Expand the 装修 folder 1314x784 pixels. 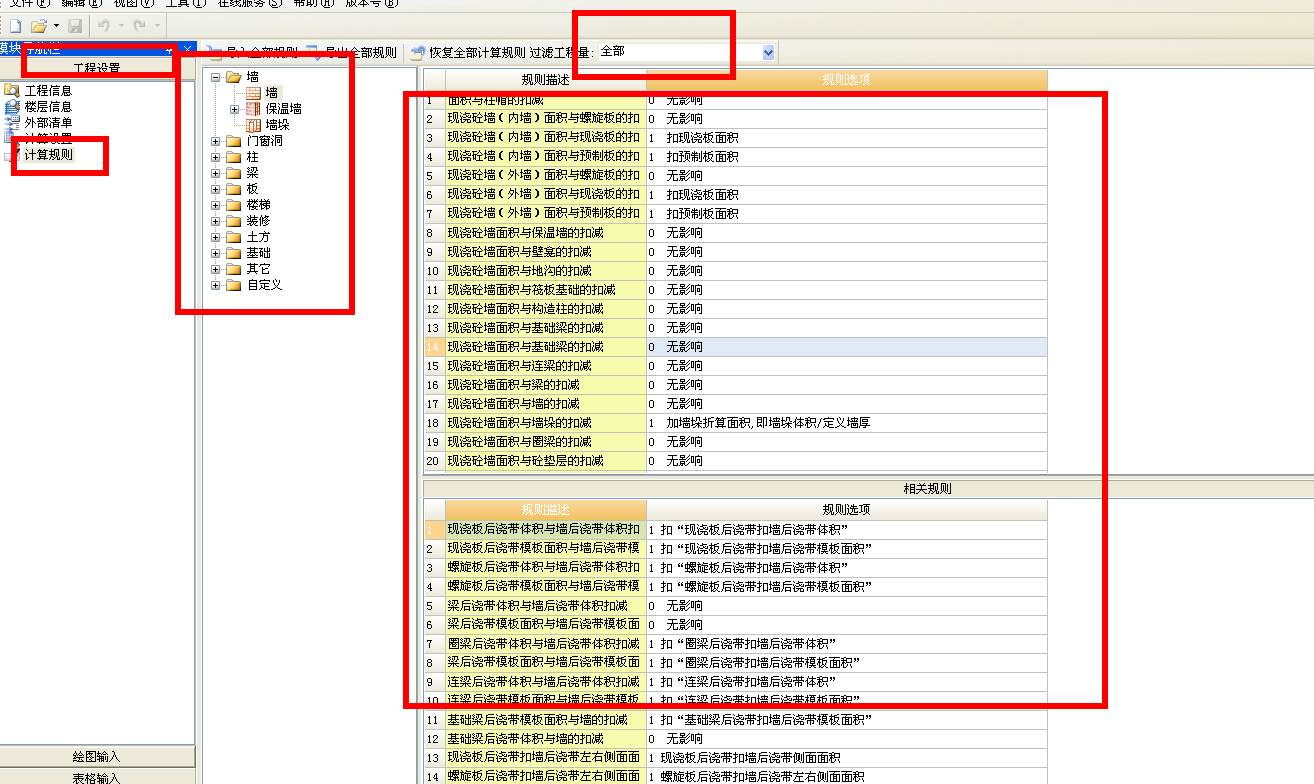tap(216, 221)
